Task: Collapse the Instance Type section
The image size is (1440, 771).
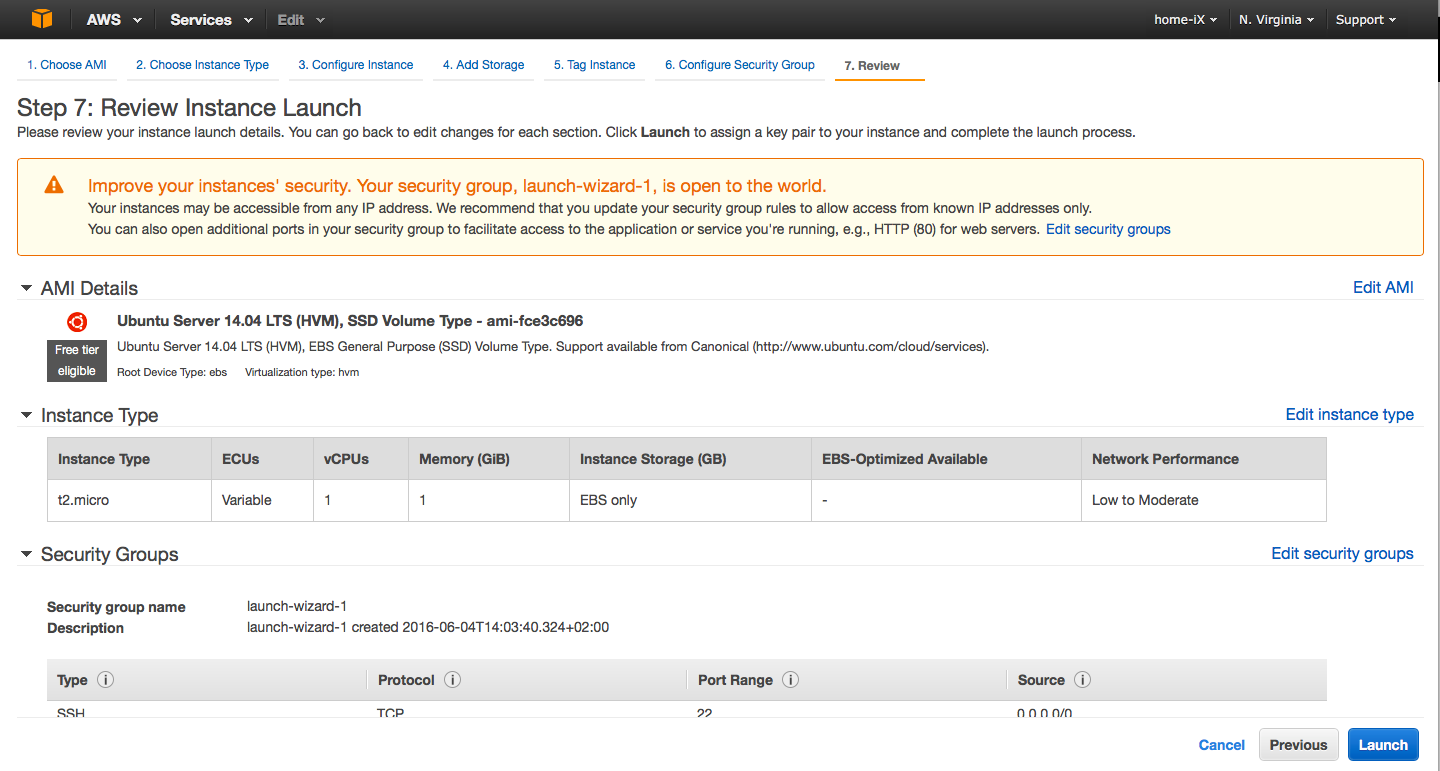Action: pyautogui.click(x=27, y=415)
